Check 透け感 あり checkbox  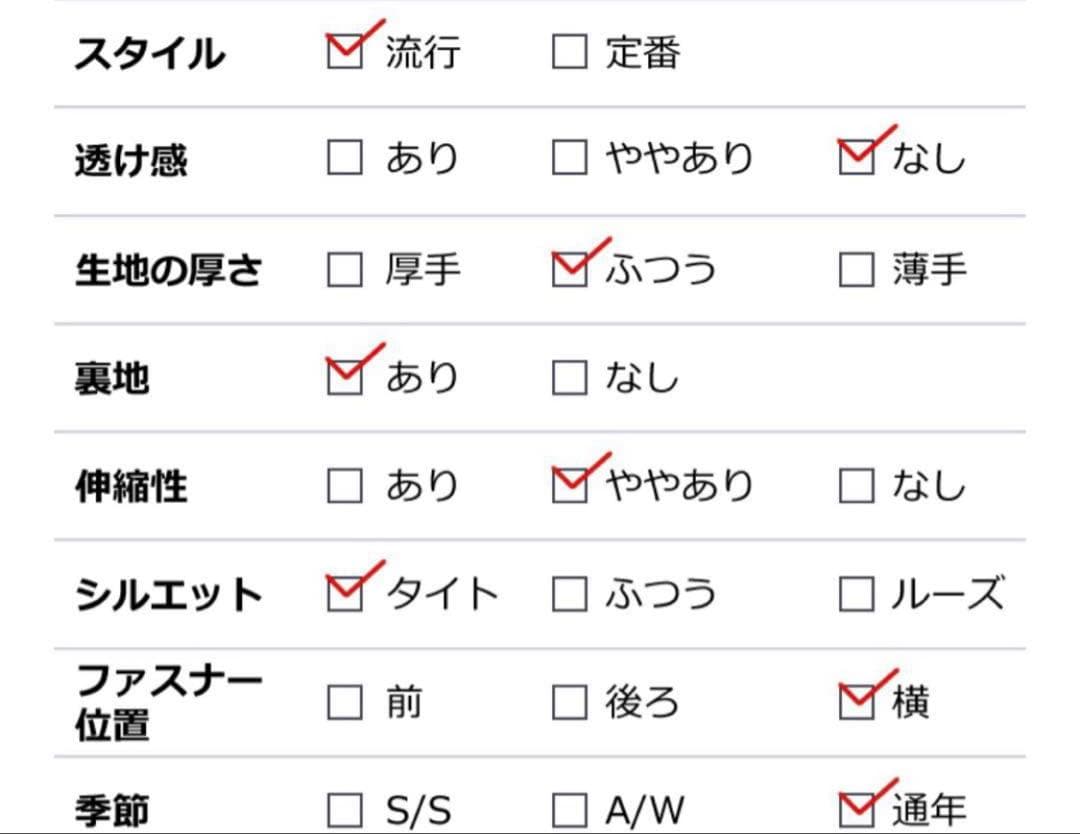click(x=345, y=158)
